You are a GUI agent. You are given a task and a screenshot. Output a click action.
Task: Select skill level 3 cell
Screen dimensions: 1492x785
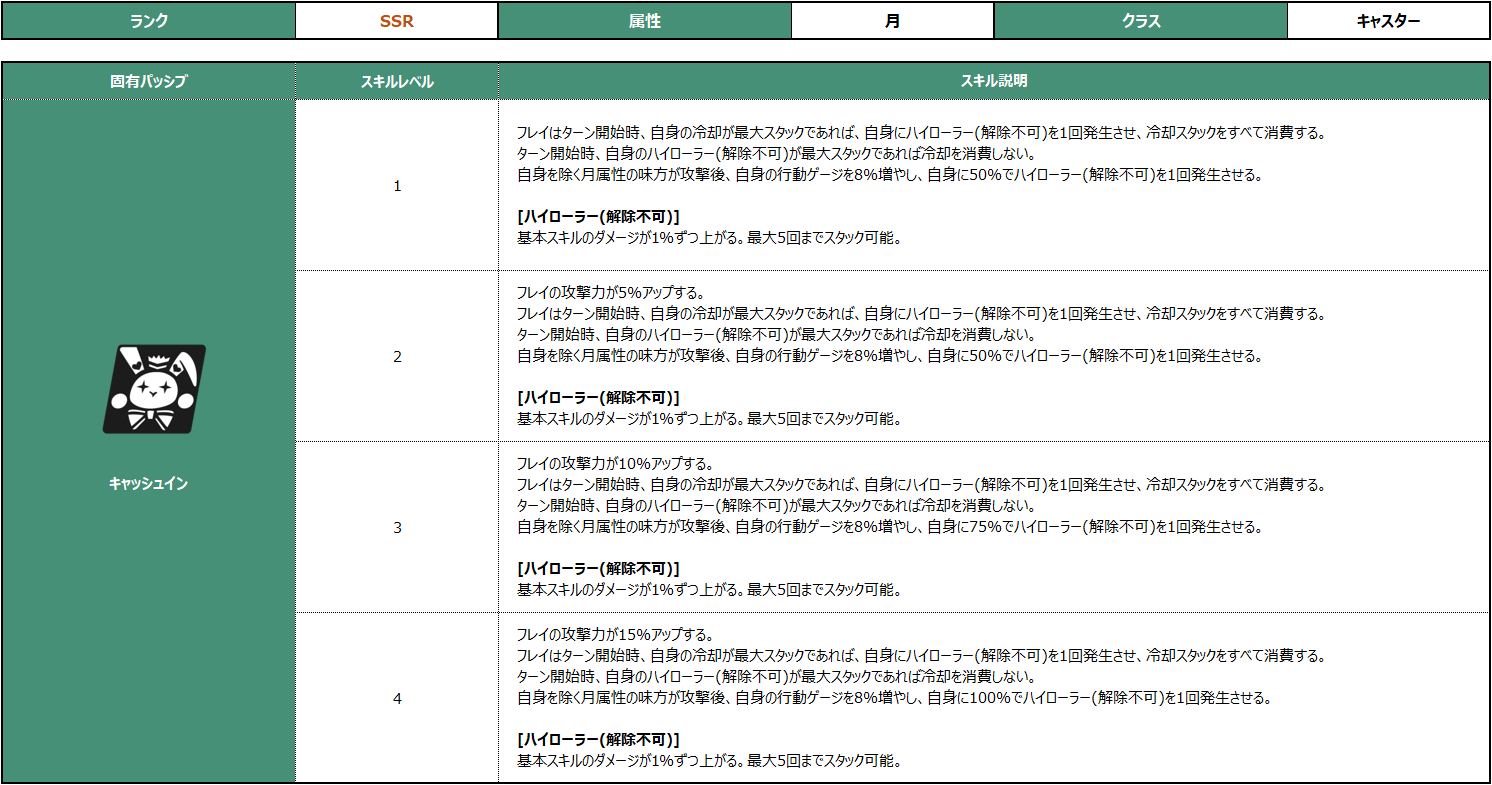[x=397, y=527]
